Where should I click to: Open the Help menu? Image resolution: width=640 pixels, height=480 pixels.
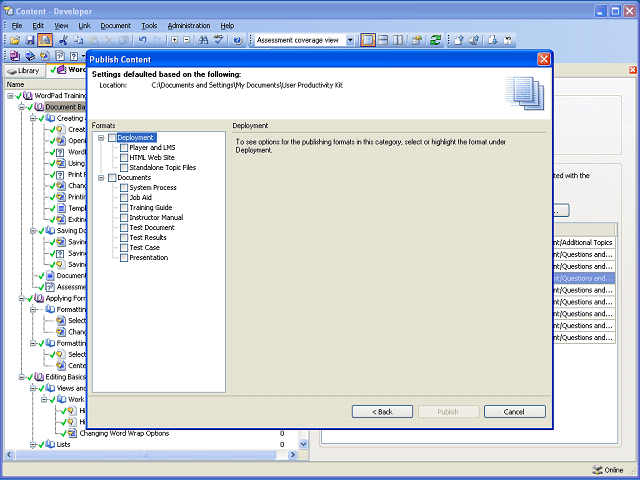227,26
